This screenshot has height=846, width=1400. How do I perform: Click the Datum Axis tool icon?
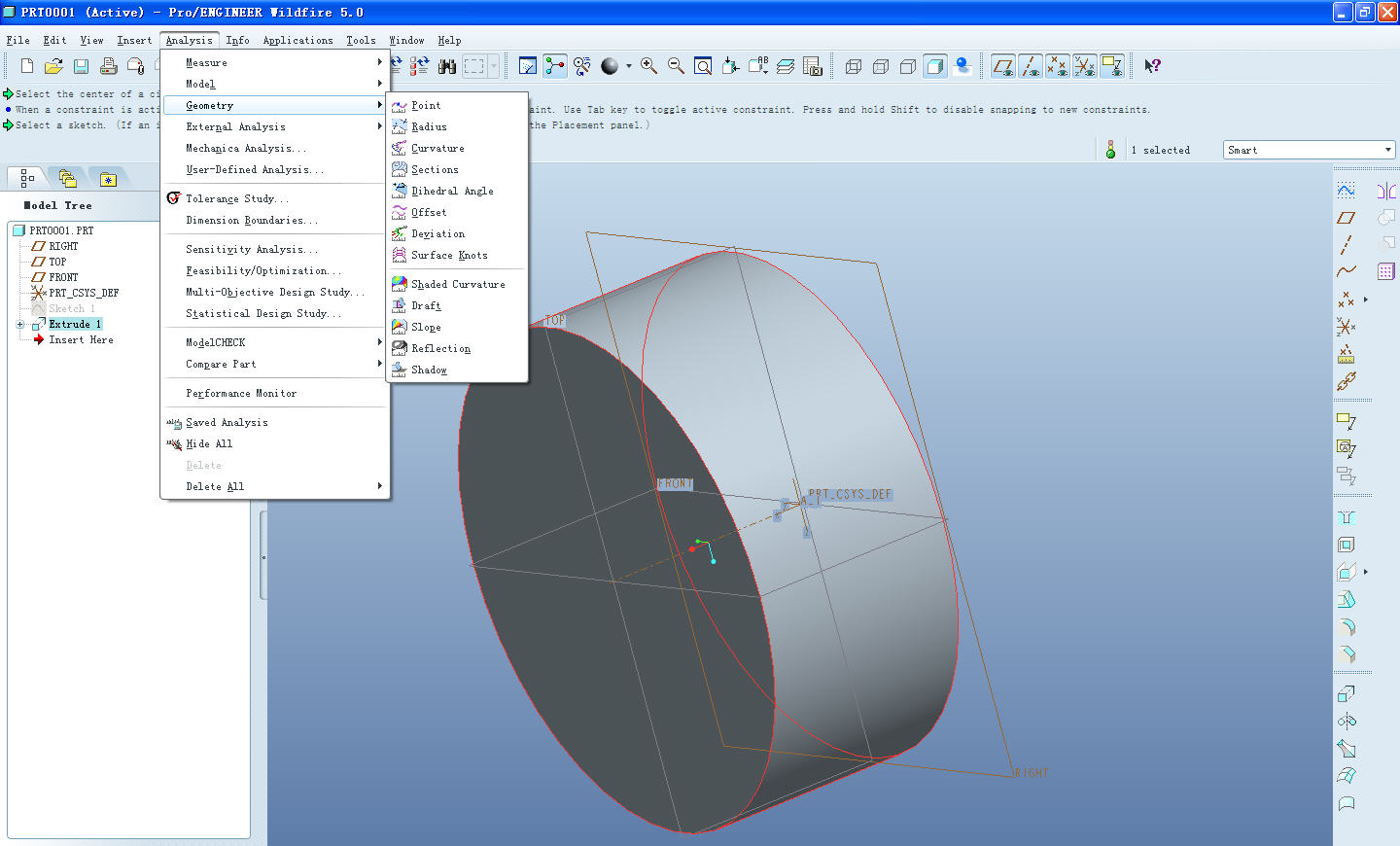click(1347, 244)
